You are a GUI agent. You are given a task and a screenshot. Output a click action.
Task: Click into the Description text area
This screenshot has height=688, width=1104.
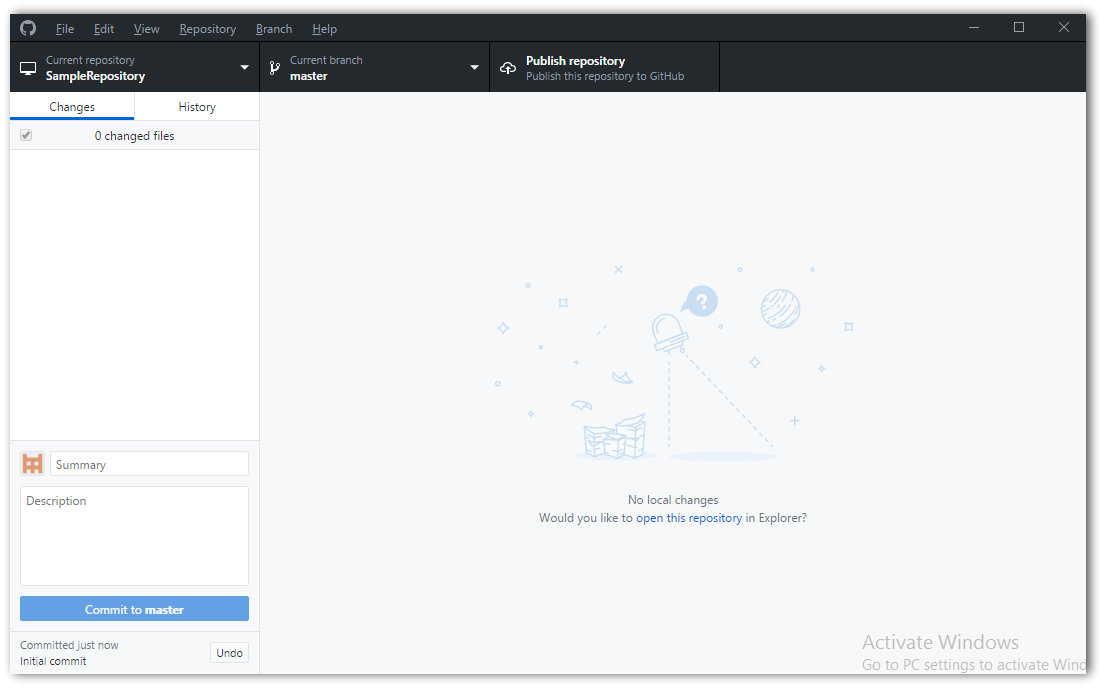click(134, 535)
